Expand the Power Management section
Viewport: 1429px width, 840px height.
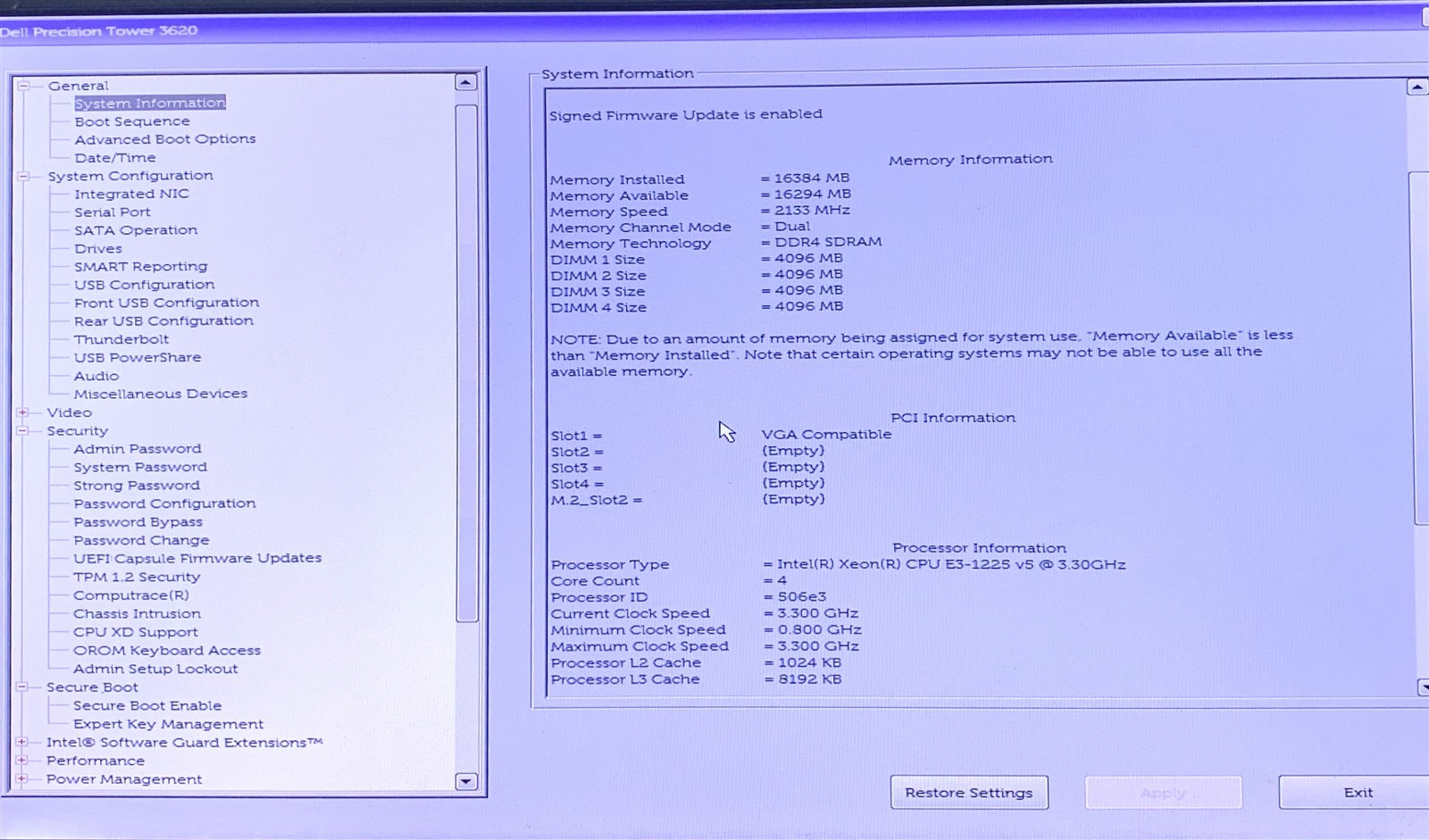pyautogui.click(x=22, y=778)
